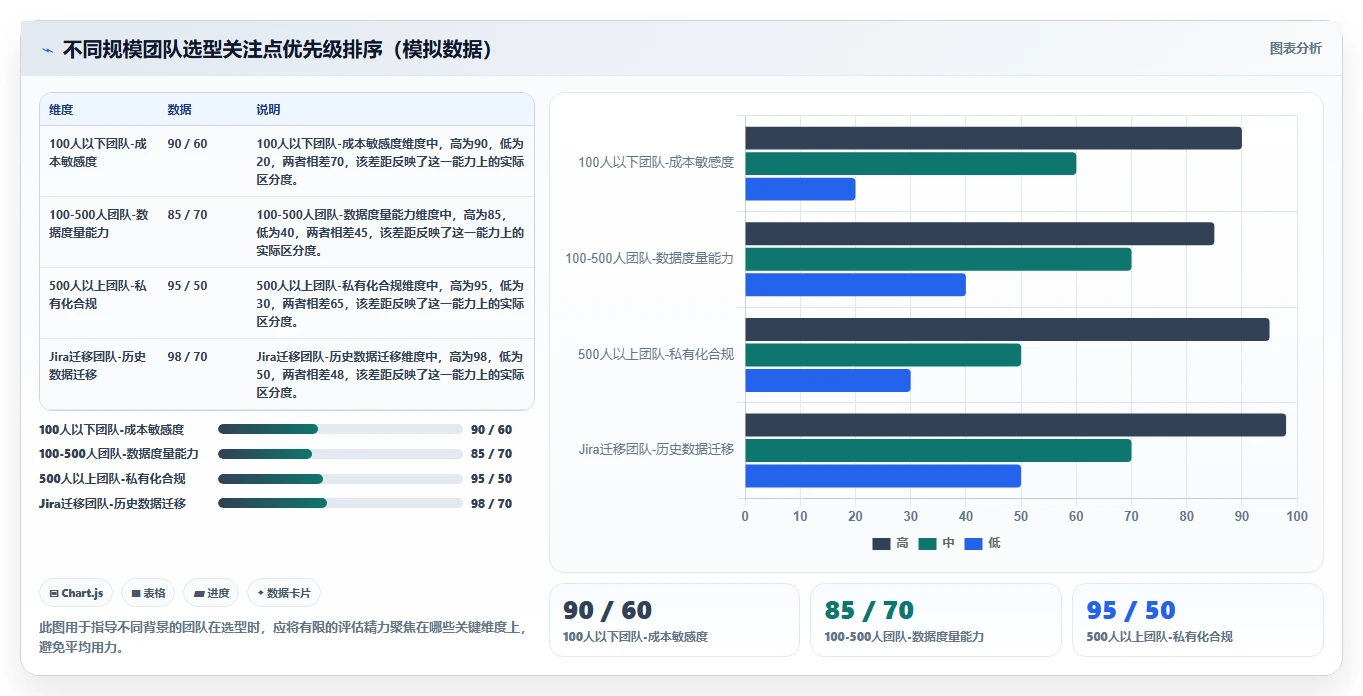Screen dimensions: 1363x696
Task: Click progress bar for 500人以上团队-私有化合规
Action: [340, 479]
